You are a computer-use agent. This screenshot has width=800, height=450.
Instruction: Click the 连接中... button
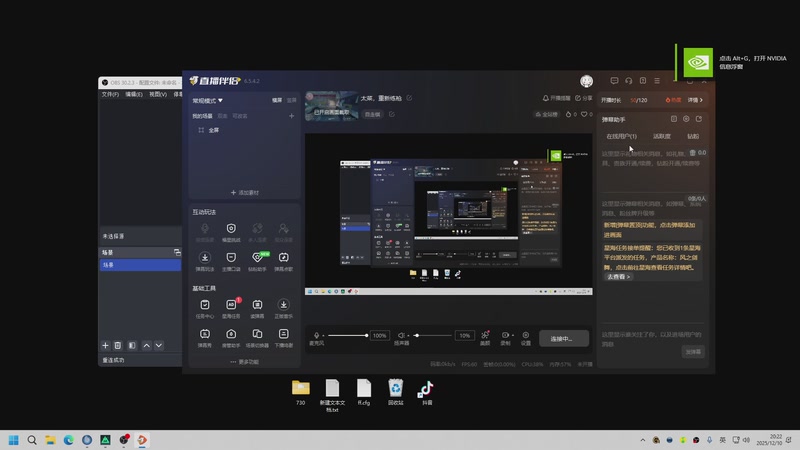coord(564,338)
